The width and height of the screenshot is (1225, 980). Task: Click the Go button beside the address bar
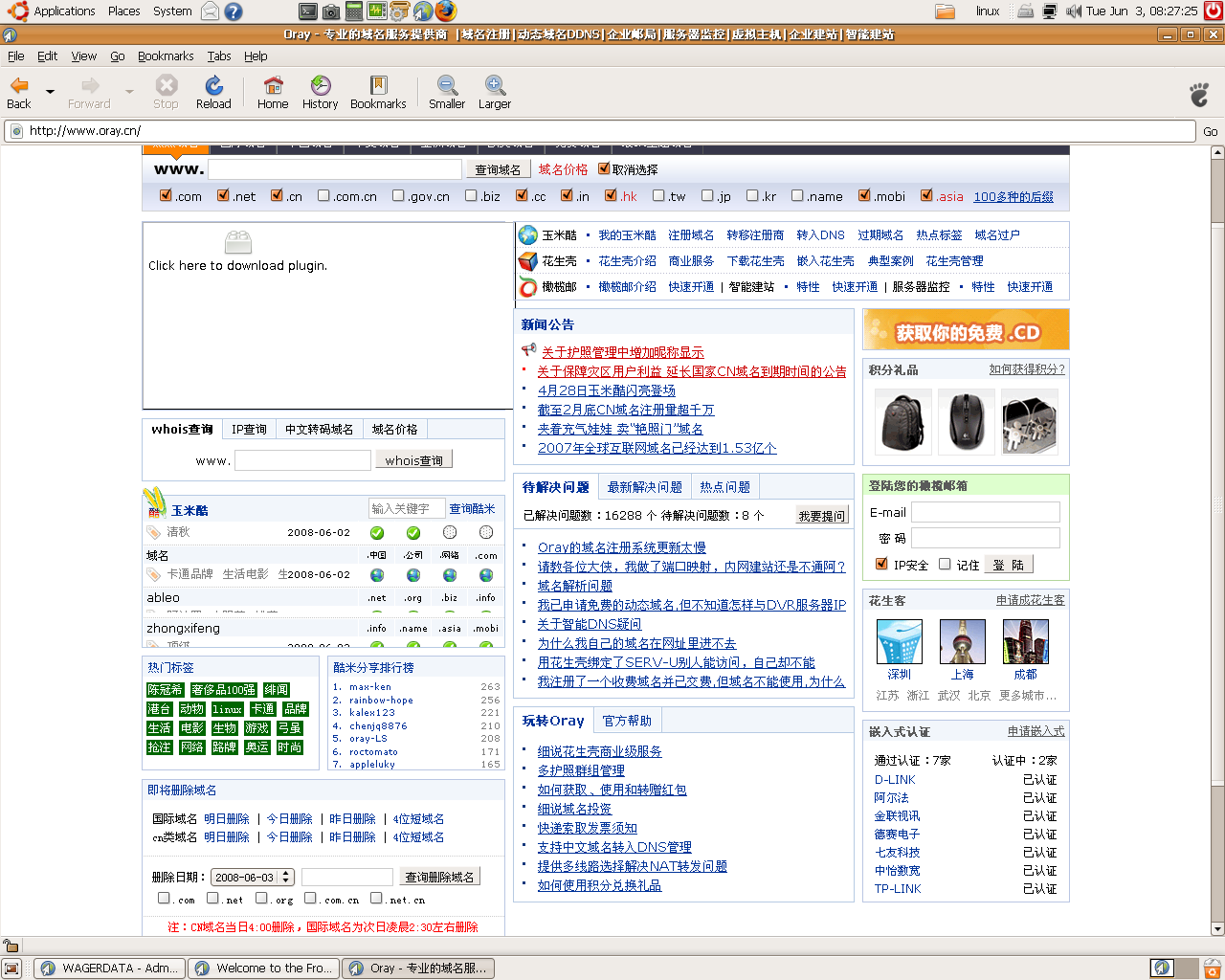point(1211,131)
